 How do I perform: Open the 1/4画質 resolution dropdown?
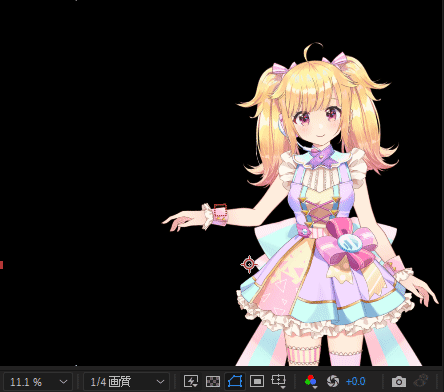pos(126,382)
